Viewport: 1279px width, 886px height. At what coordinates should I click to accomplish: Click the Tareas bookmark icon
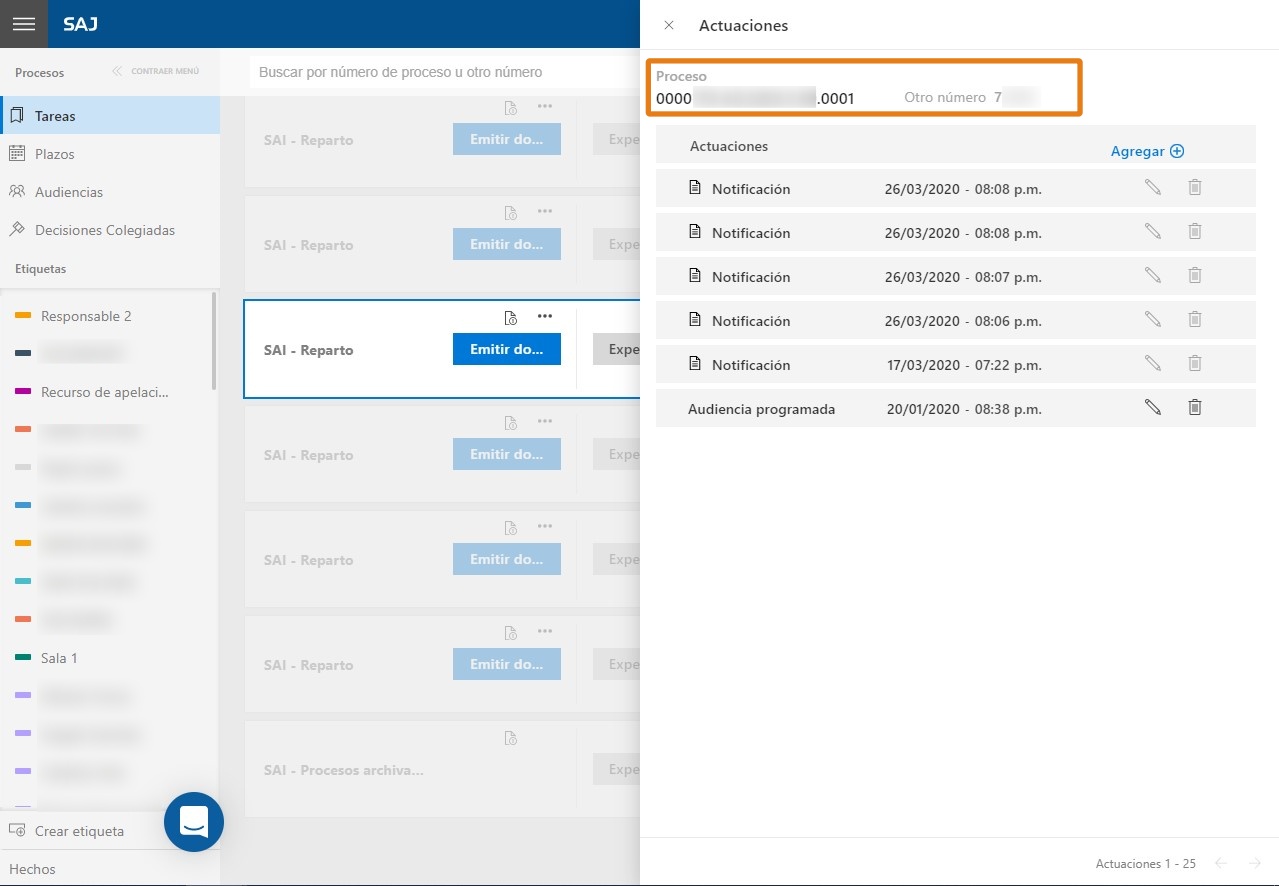17,115
